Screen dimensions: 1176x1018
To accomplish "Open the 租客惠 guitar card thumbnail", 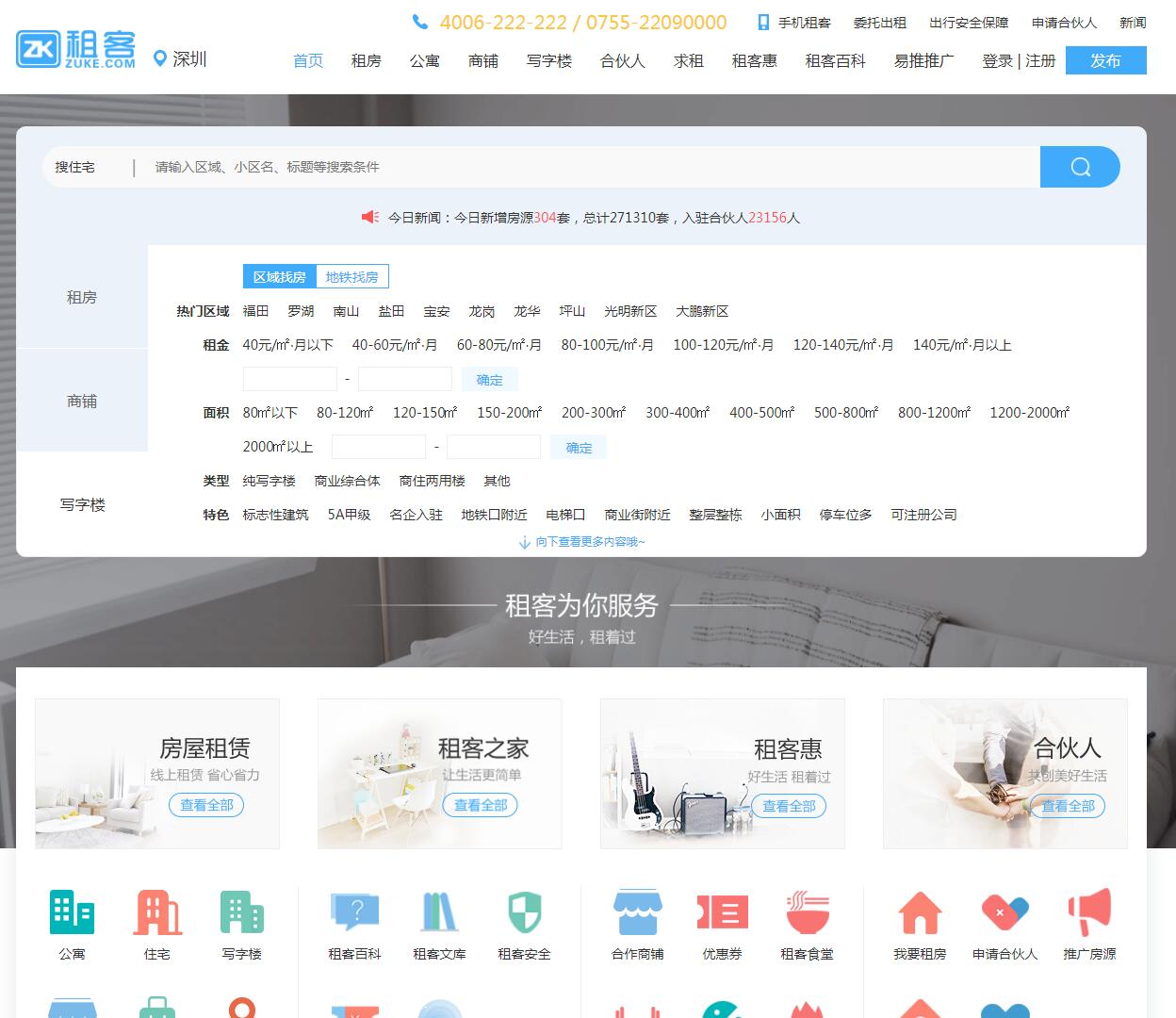I will click(x=723, y=774).
